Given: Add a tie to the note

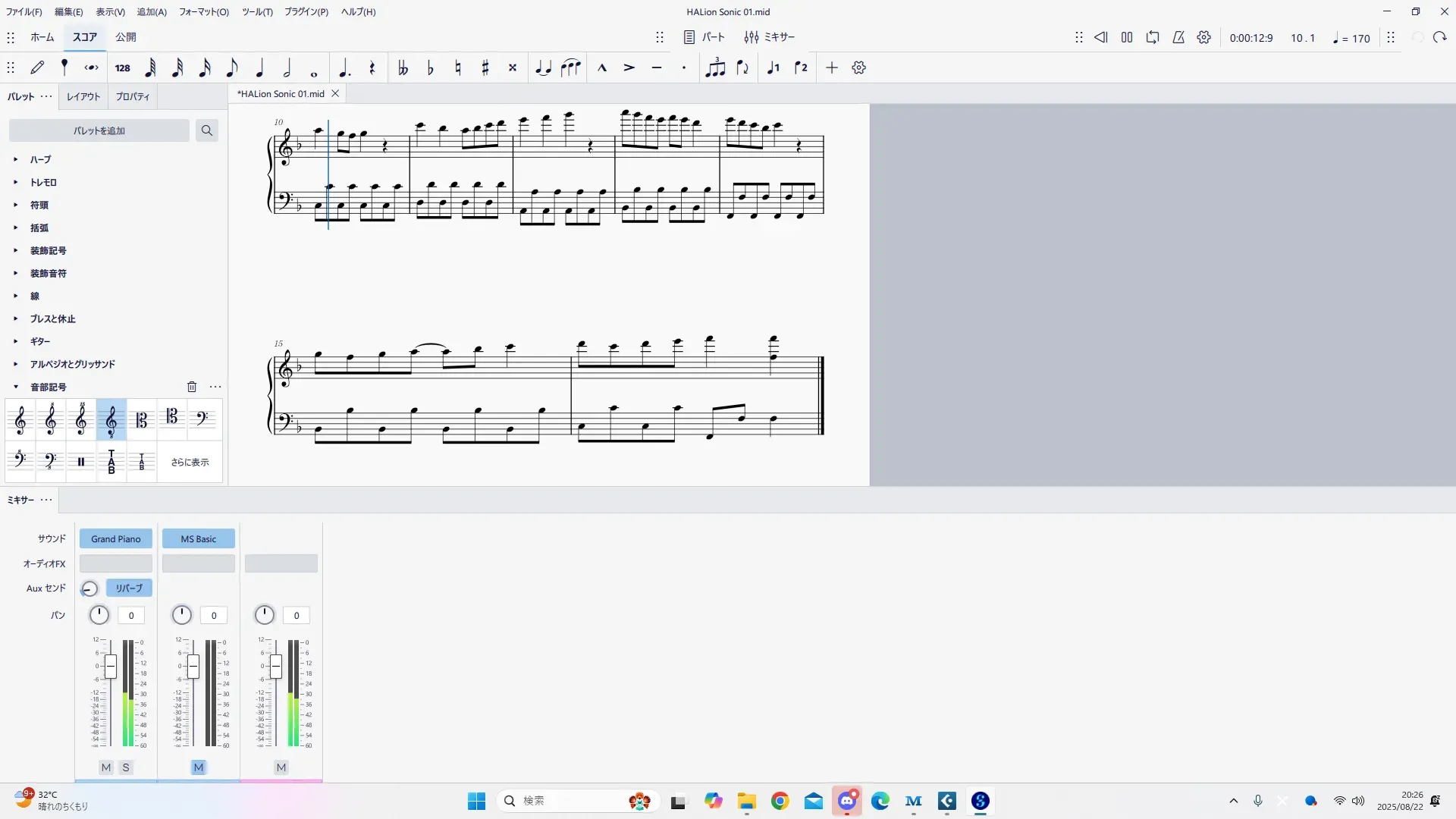Looking at the screenshot, I should (x=543, y=68).
